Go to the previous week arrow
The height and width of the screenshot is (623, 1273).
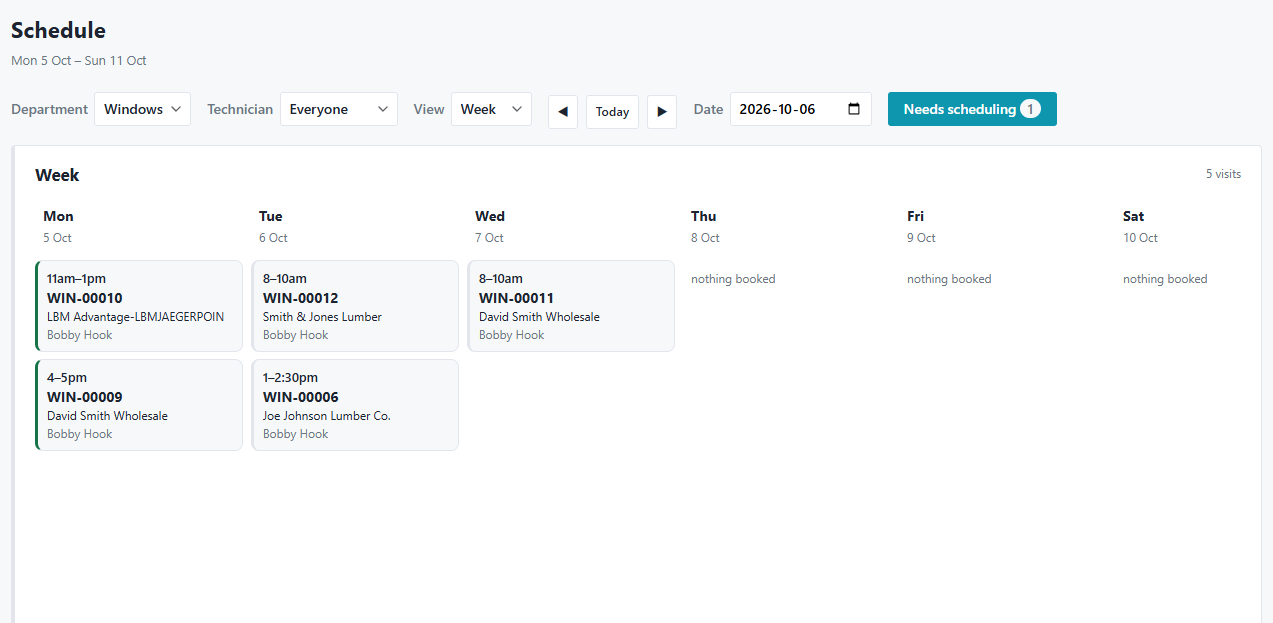click(x=563, y=111)
